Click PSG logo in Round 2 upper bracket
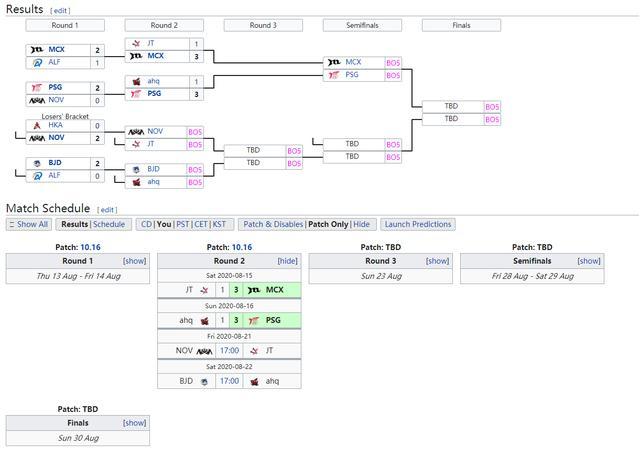 pyautogui.click(x=136, y=94)
